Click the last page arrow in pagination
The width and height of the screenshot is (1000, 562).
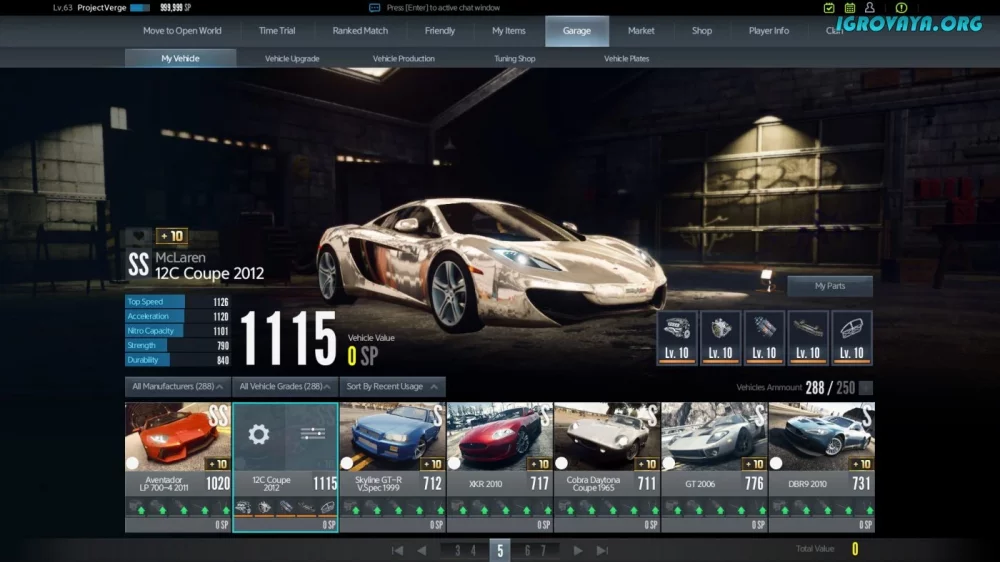point(602,550)
